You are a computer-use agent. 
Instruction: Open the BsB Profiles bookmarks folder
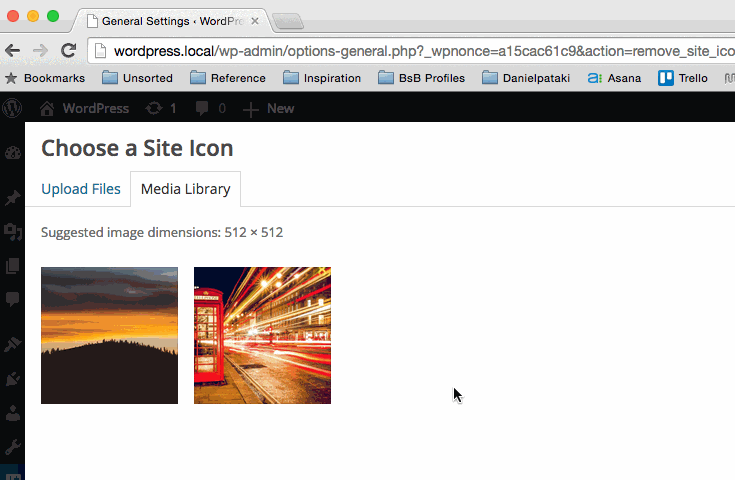[x=421, y=78]
